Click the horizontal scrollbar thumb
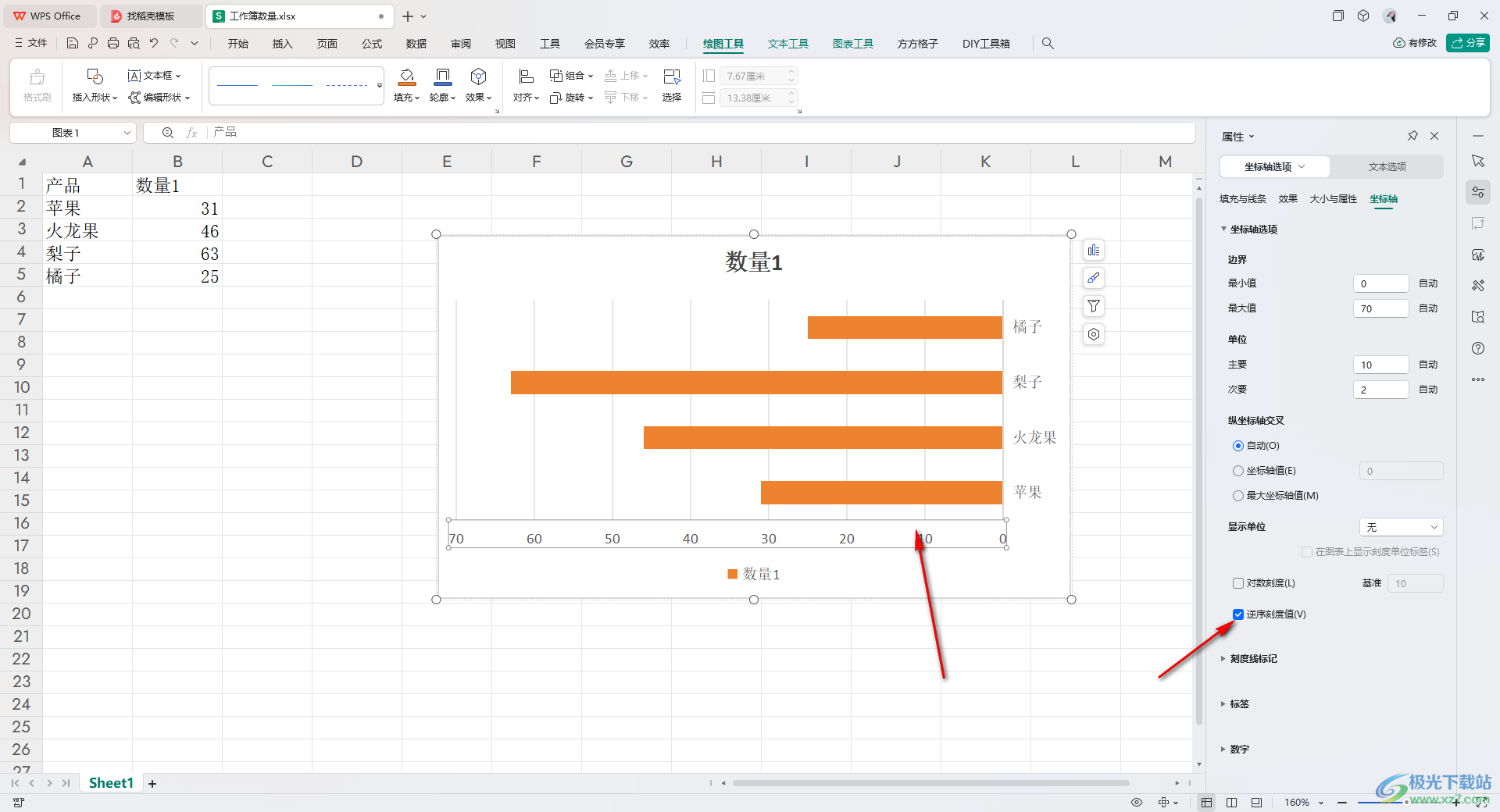Screen dimensions: 1500x812 coord(930,783)
